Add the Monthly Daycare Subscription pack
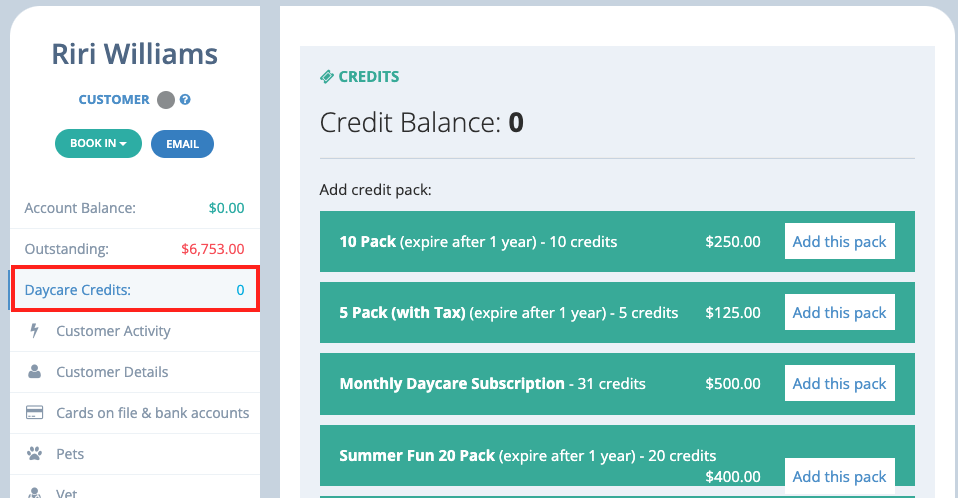The image size is (958, 498). tap(839, 383)
